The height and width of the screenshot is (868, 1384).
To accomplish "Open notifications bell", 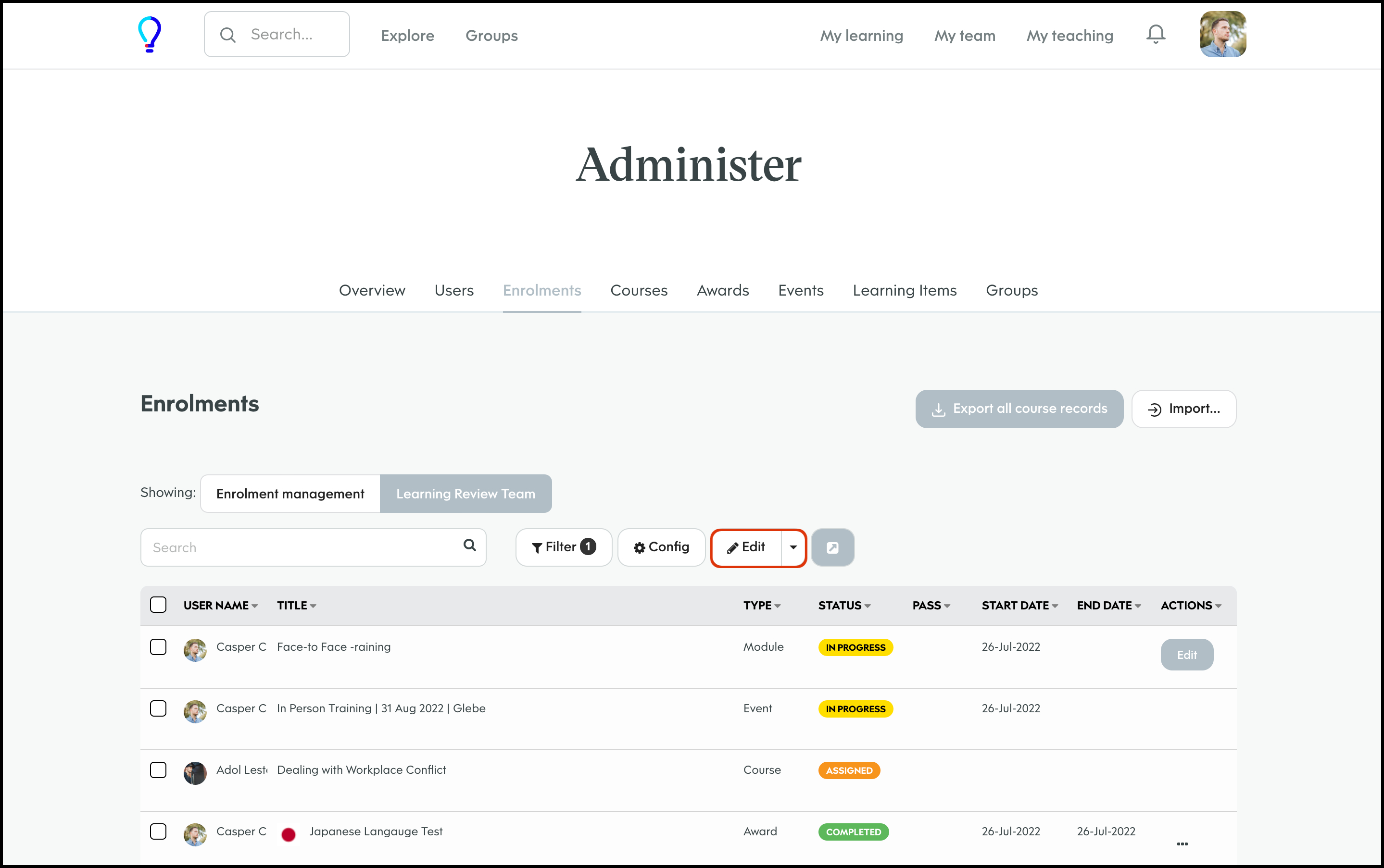I will [x=1156, y=35].
